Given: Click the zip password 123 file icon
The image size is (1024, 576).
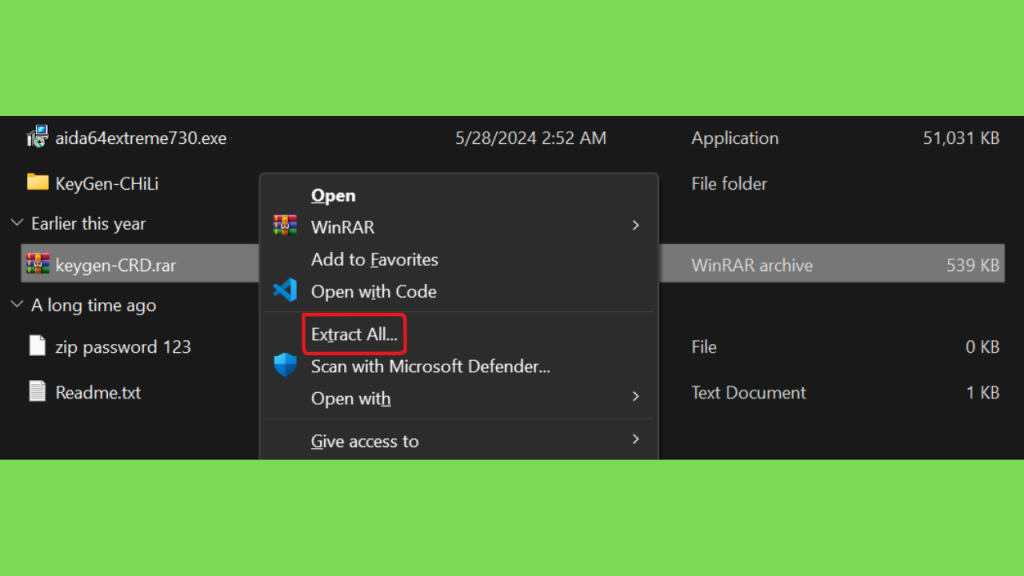Looking at the screenshot, I should coord(37,346).
